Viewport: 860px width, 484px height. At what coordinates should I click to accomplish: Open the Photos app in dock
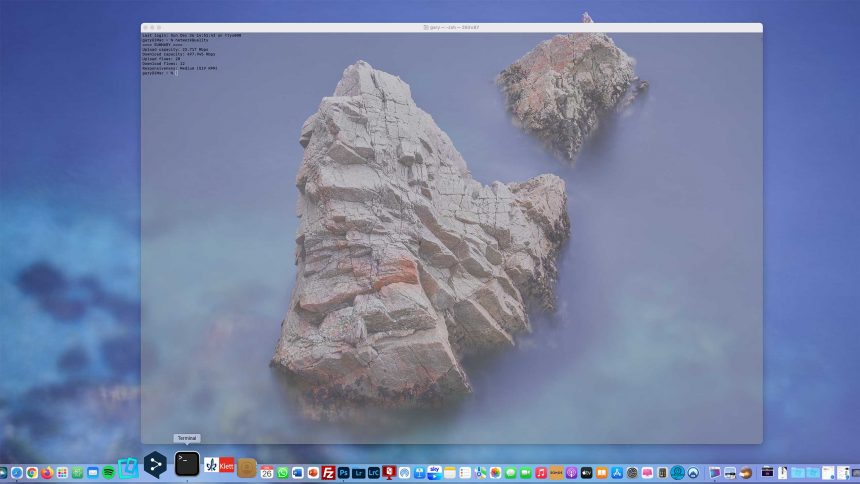click(x=495, y=472)
